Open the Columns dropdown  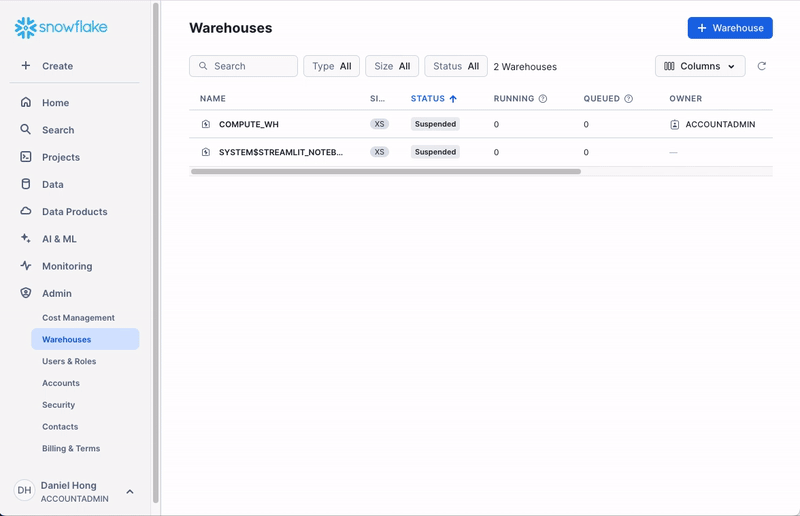(x=700, y=66)
